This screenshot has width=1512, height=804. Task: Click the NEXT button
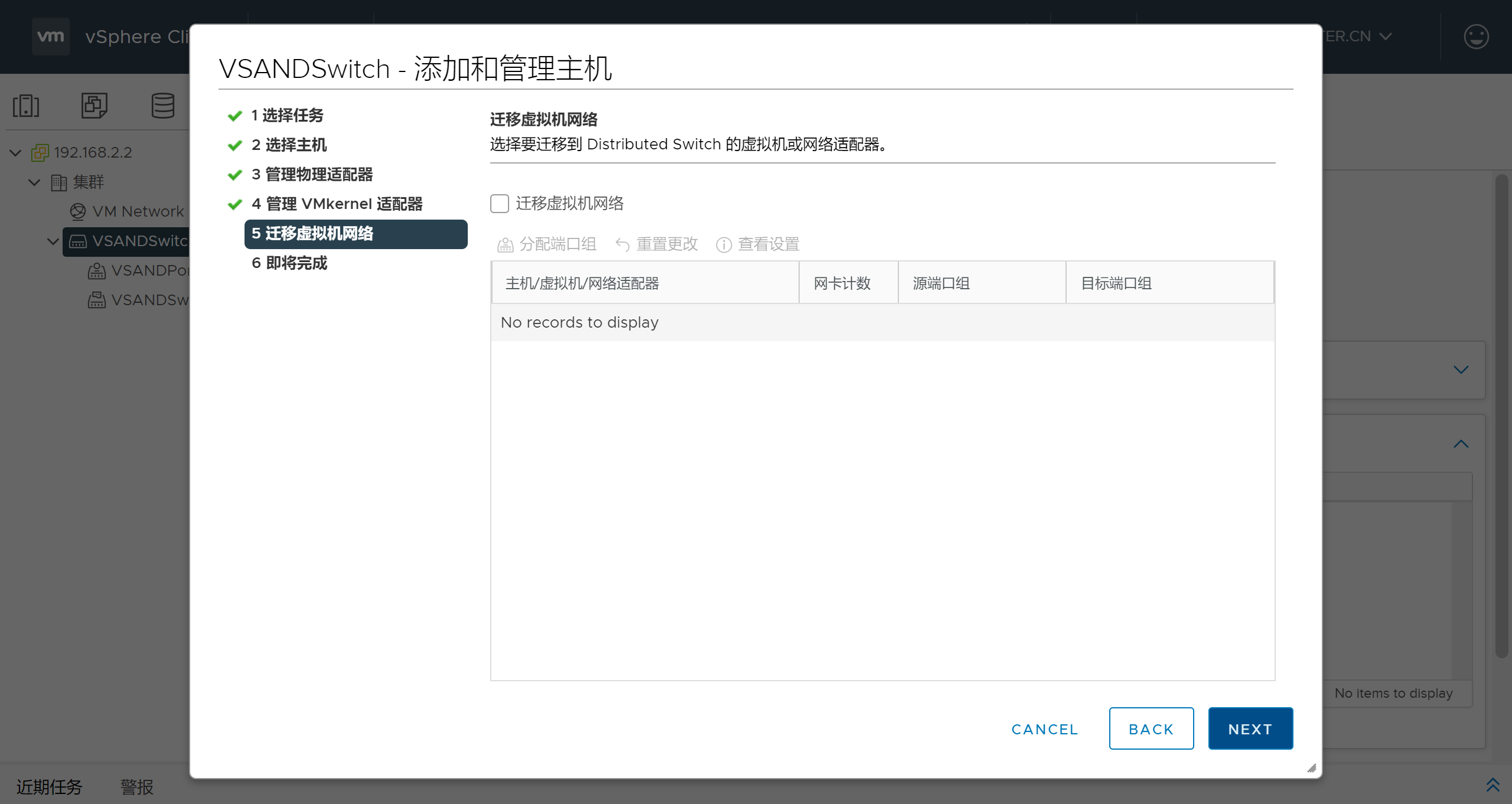(x=1250, y=728)
